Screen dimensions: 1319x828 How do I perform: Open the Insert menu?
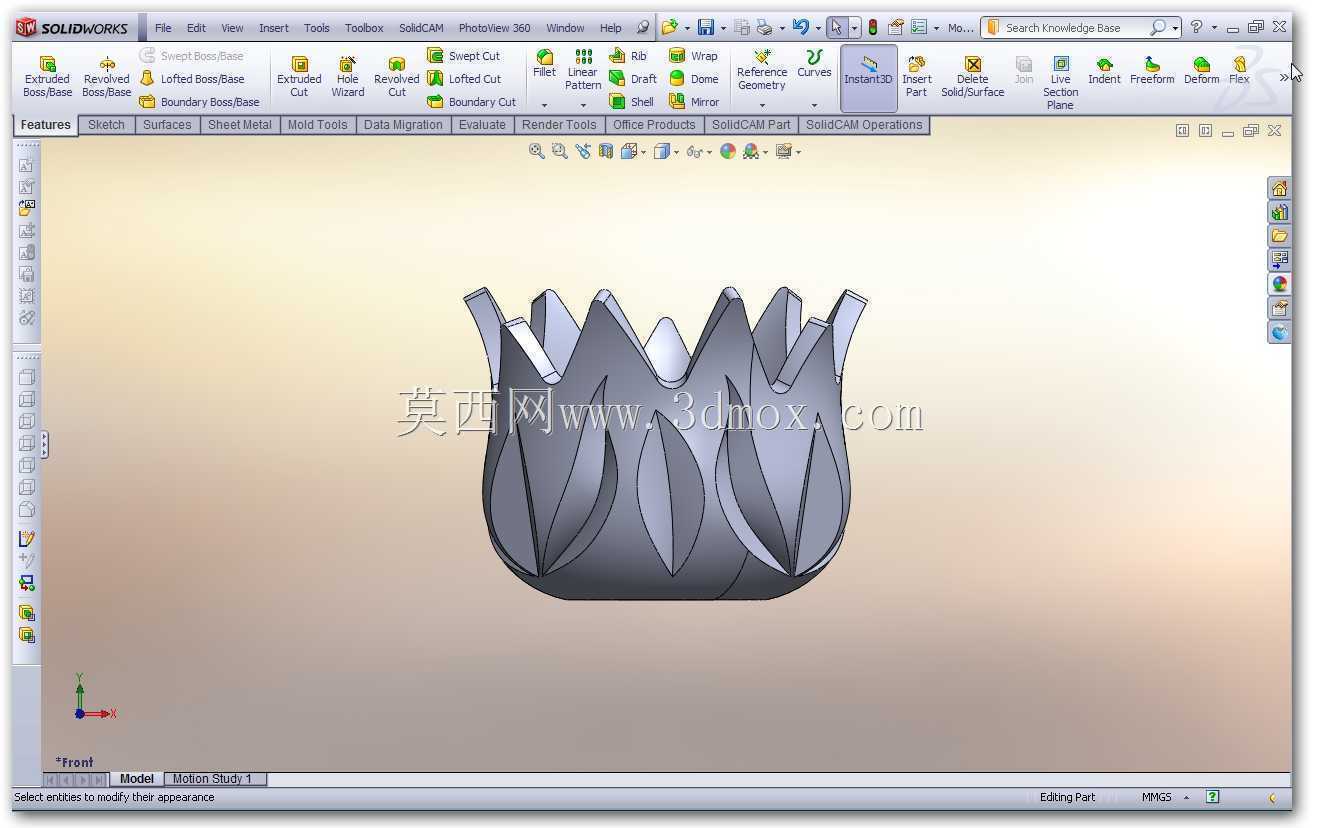click(273, 28)
